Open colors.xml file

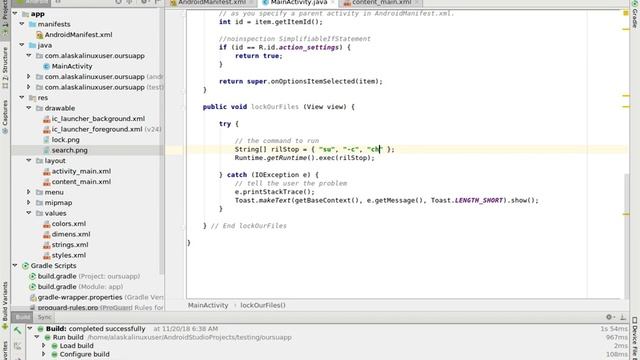[x=69, y=224]
